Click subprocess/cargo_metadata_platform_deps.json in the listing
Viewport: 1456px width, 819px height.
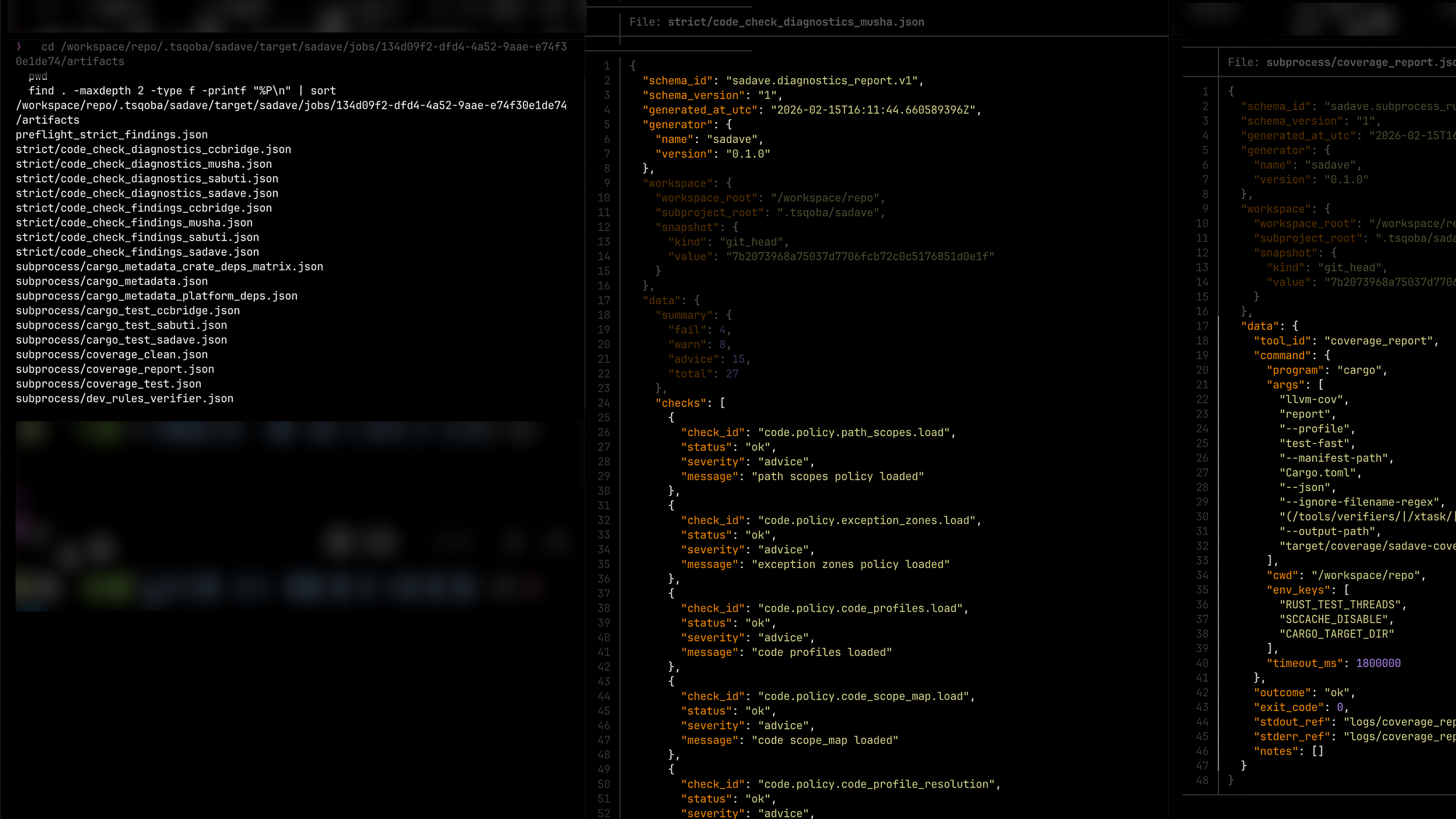(x=157, y=296)
